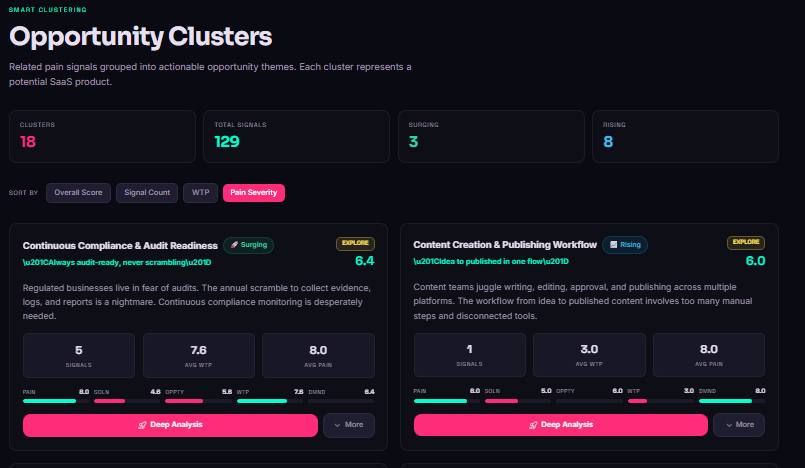Click the chevron icon beside More on Content card
The image size is (805, 468).
point(729,425)
